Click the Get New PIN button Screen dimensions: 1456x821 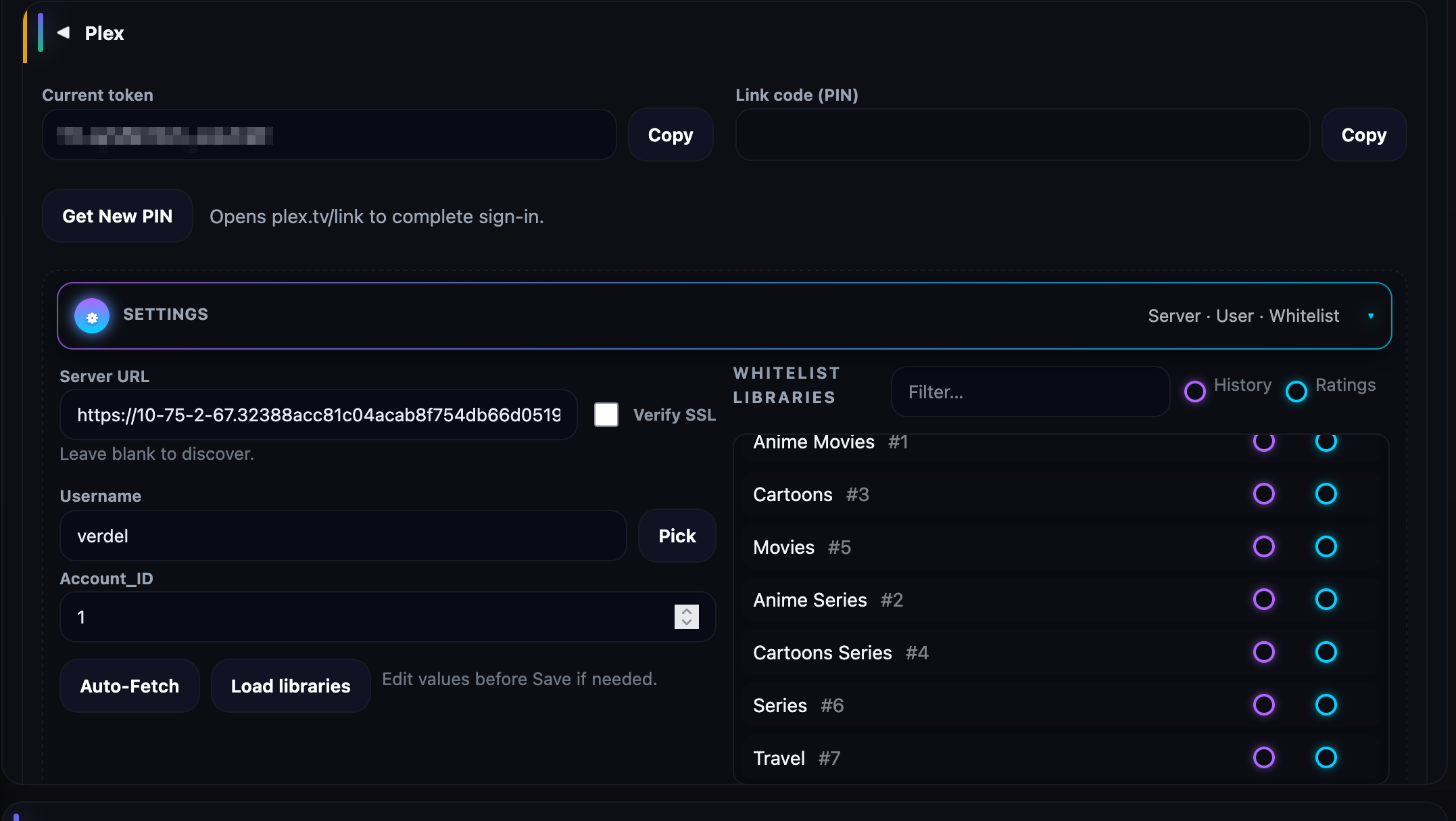coord(118,216)
